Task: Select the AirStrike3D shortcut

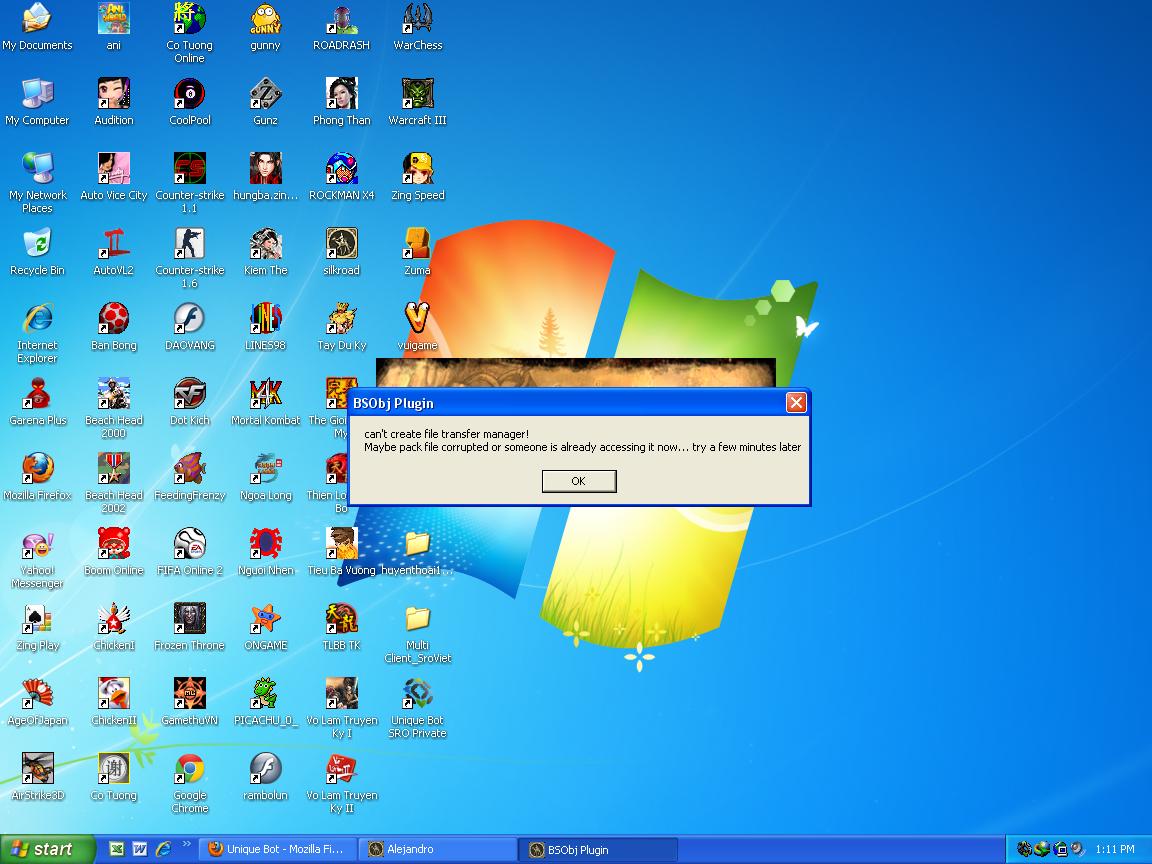Action: click(37, 777)
